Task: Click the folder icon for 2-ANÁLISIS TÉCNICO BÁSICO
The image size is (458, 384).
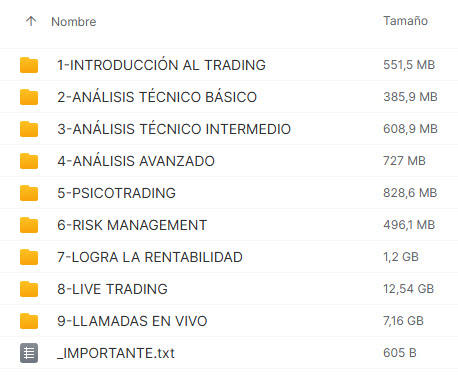Action: coord(29,97)
